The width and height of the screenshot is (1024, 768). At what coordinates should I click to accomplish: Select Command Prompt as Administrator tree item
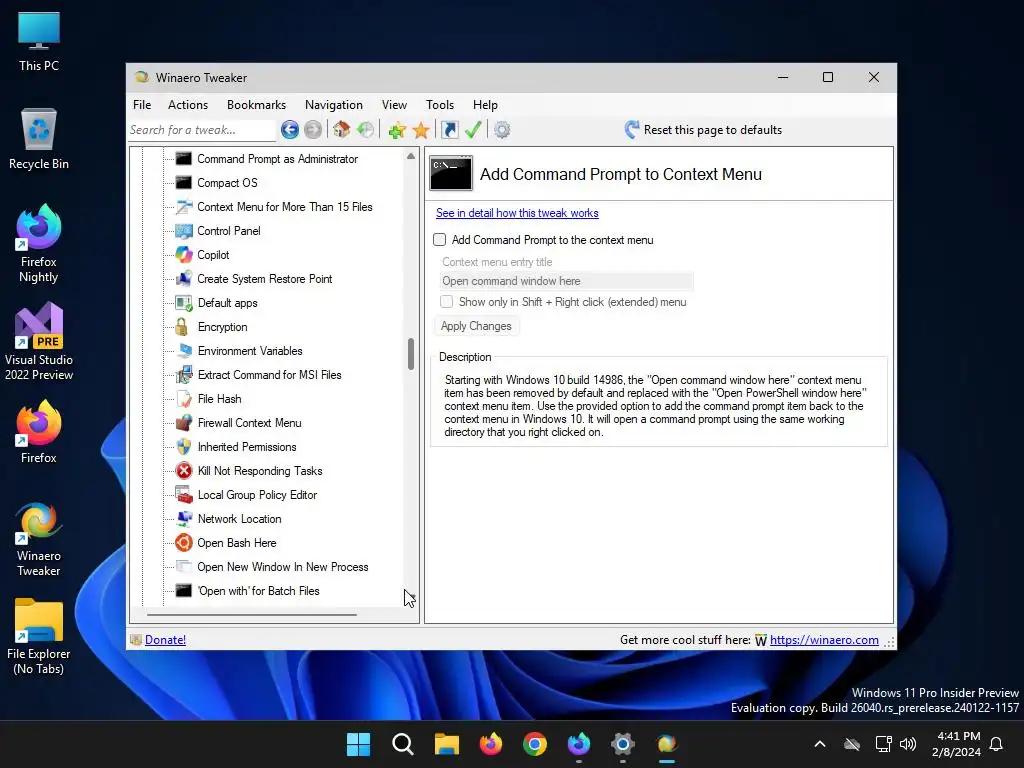click(278, 159)
